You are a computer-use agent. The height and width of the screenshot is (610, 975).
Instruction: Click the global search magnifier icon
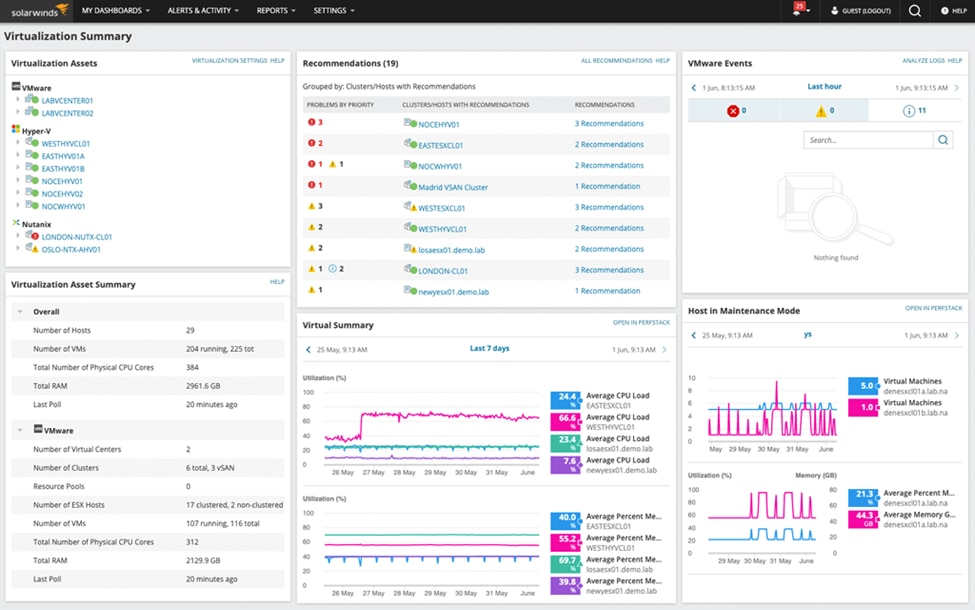coord(913,12)
